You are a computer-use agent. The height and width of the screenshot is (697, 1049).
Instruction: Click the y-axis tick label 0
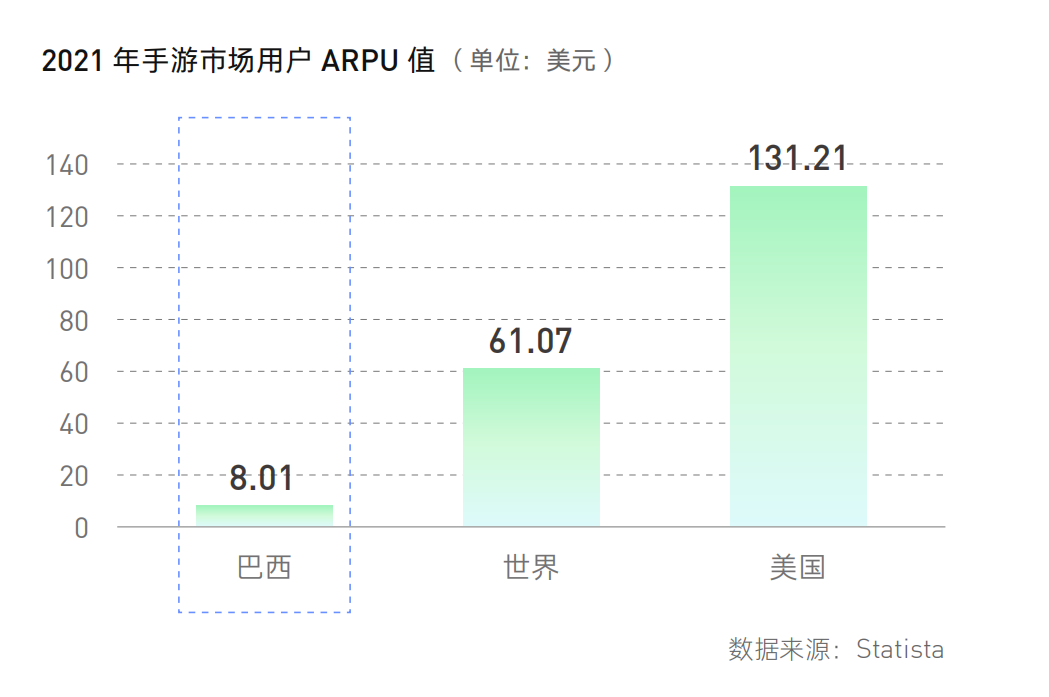click(x=81, y=528)
